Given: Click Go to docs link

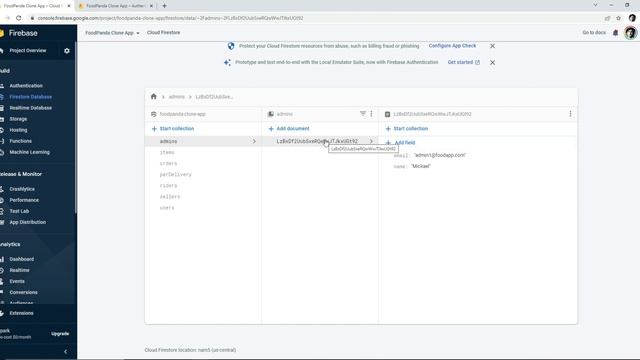Looking at the screenshot, I should click(594, 32).
